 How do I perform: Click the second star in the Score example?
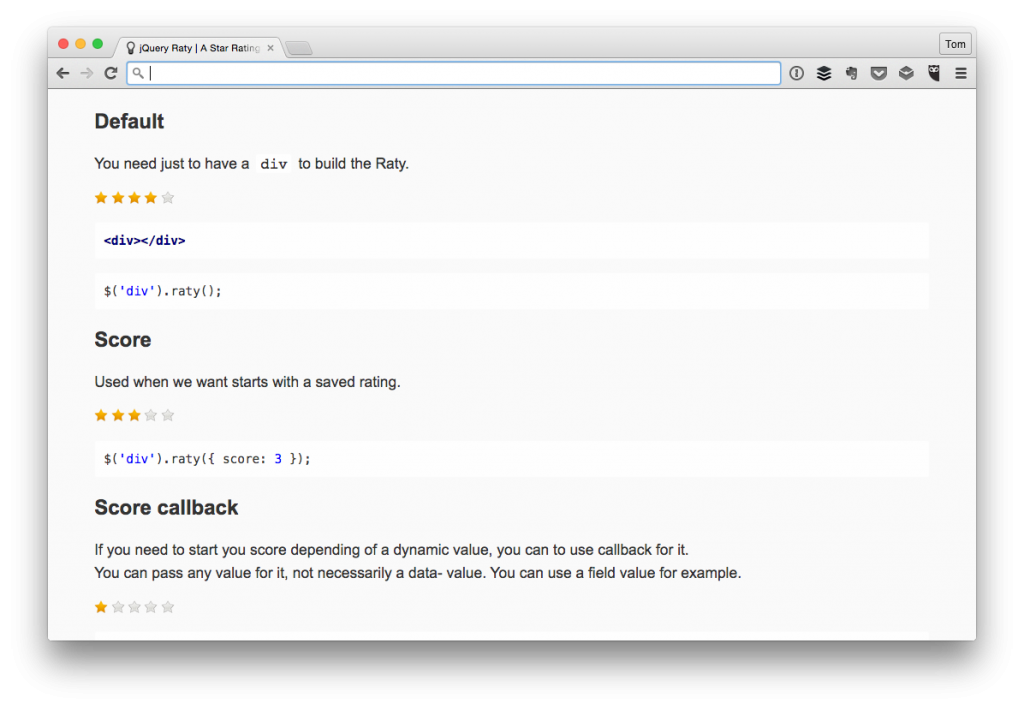point(118,415)
